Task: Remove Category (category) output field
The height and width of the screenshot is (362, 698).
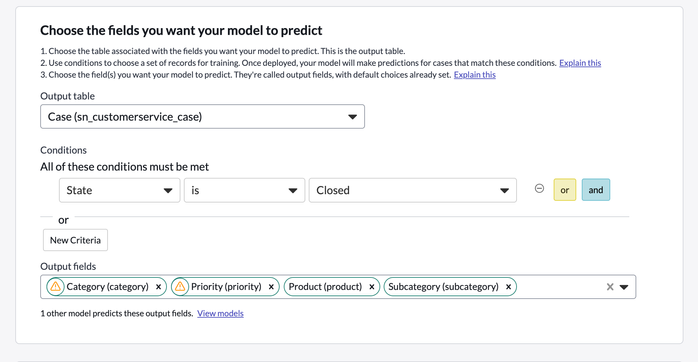Action: (158, 287)
